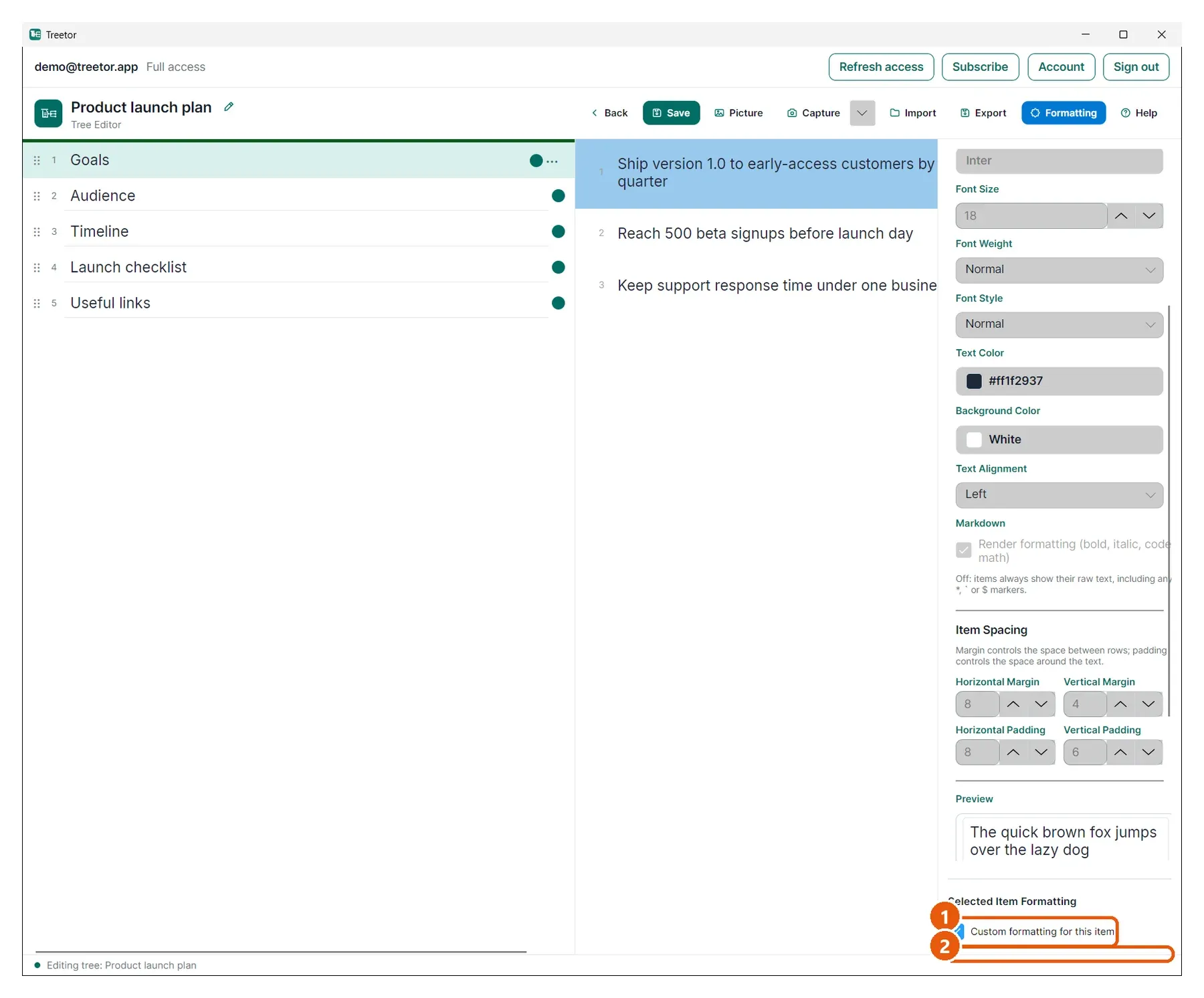Click the formatting panel vertical scrollbar

tap(1169, 510)
